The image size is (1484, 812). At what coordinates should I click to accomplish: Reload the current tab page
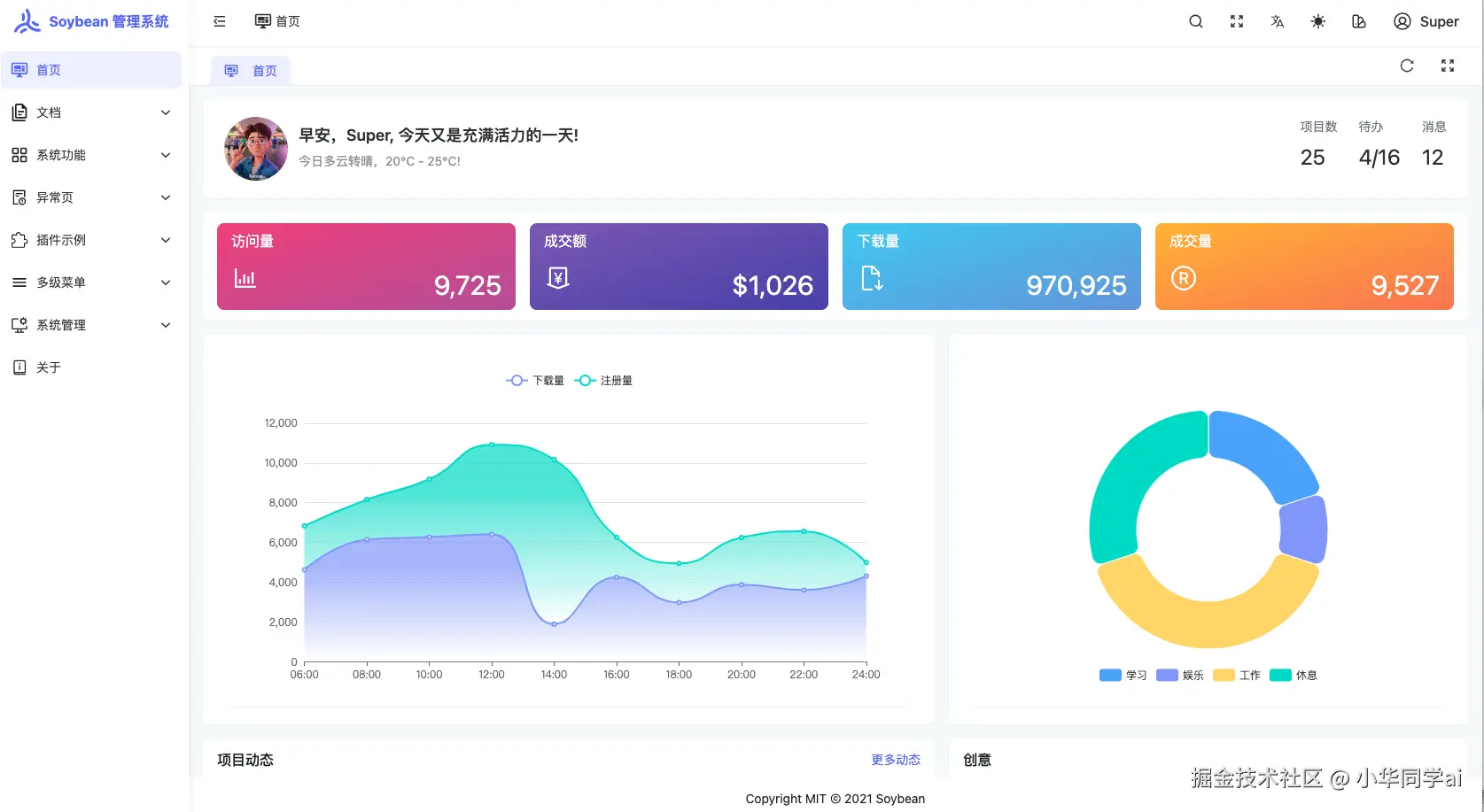pyautogui.click(x=1407, y=66)
